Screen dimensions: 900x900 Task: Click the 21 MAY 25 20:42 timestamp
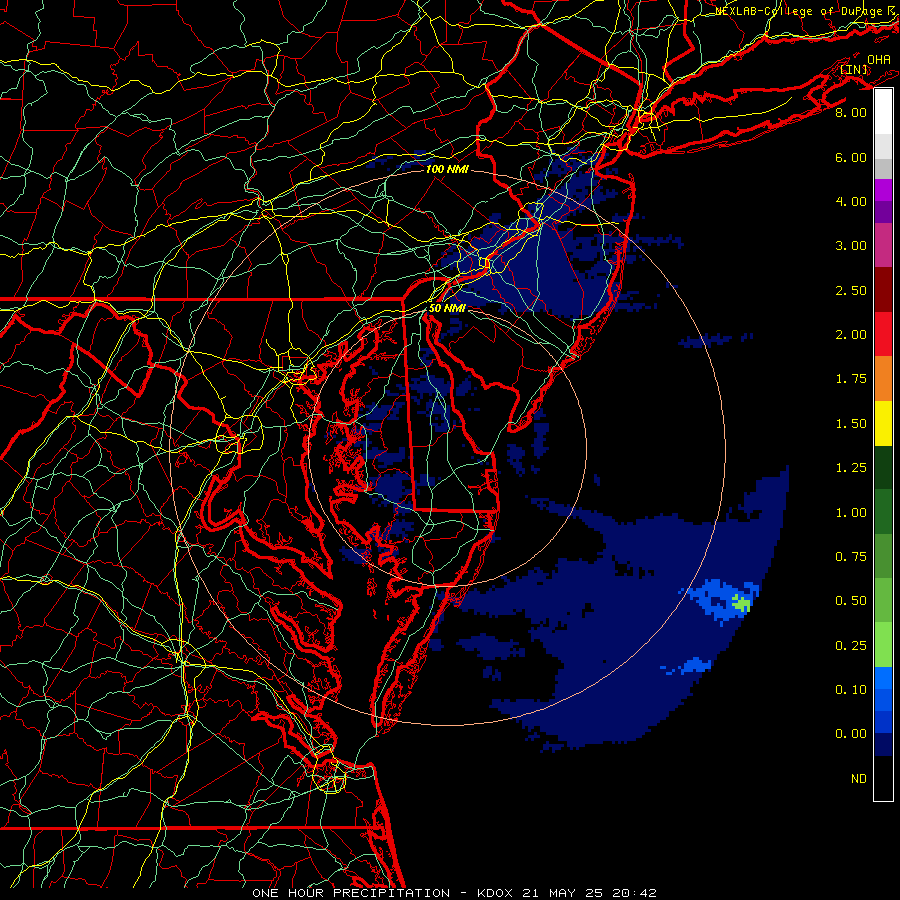[x=589, y=893]
